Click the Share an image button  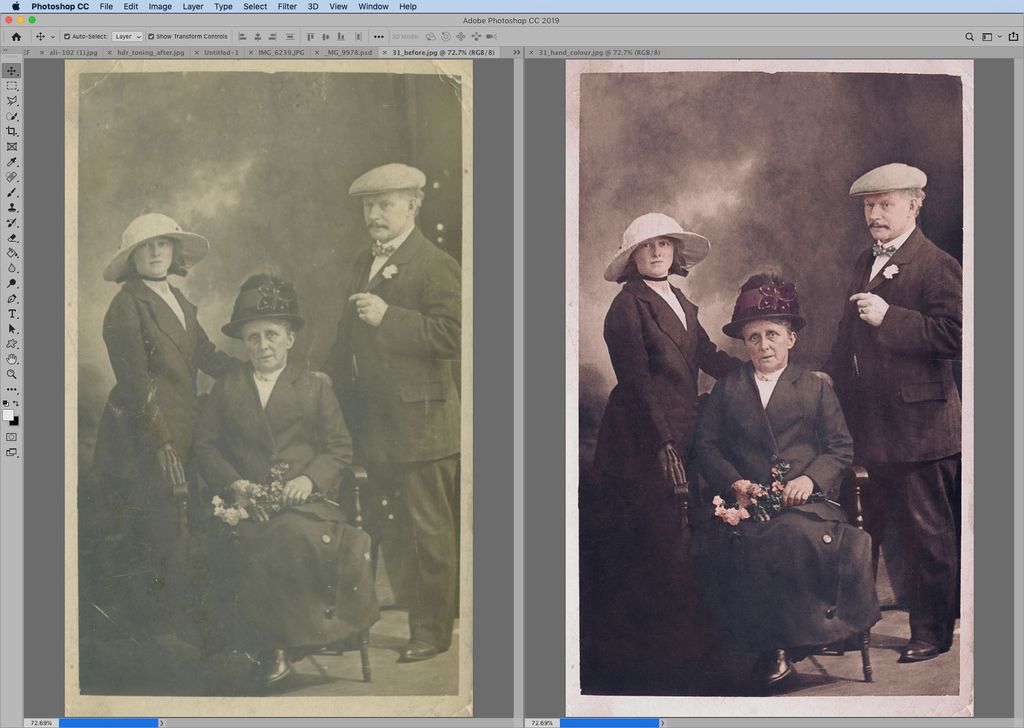click(x=1013, y=35)
